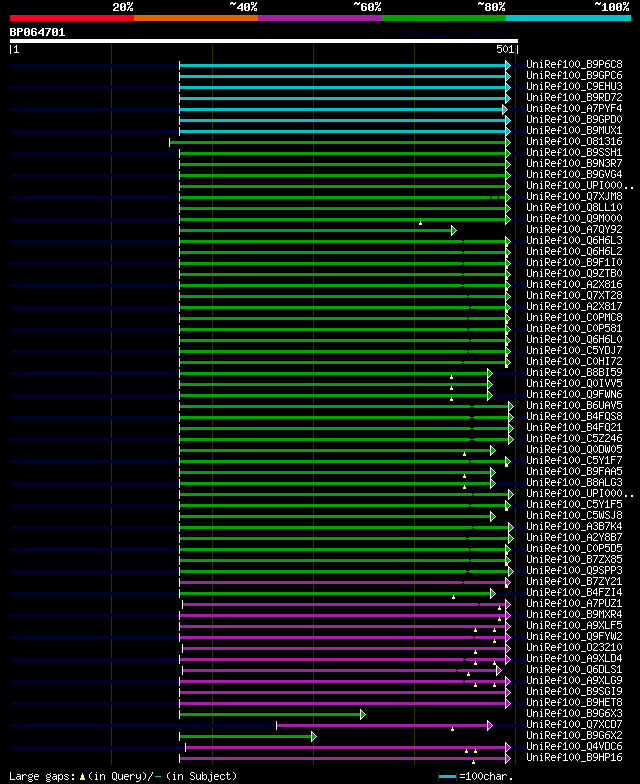Screen dimensions: 640x784
Task: Click the purple ~60% identity color bar
Action: point(320,18)
